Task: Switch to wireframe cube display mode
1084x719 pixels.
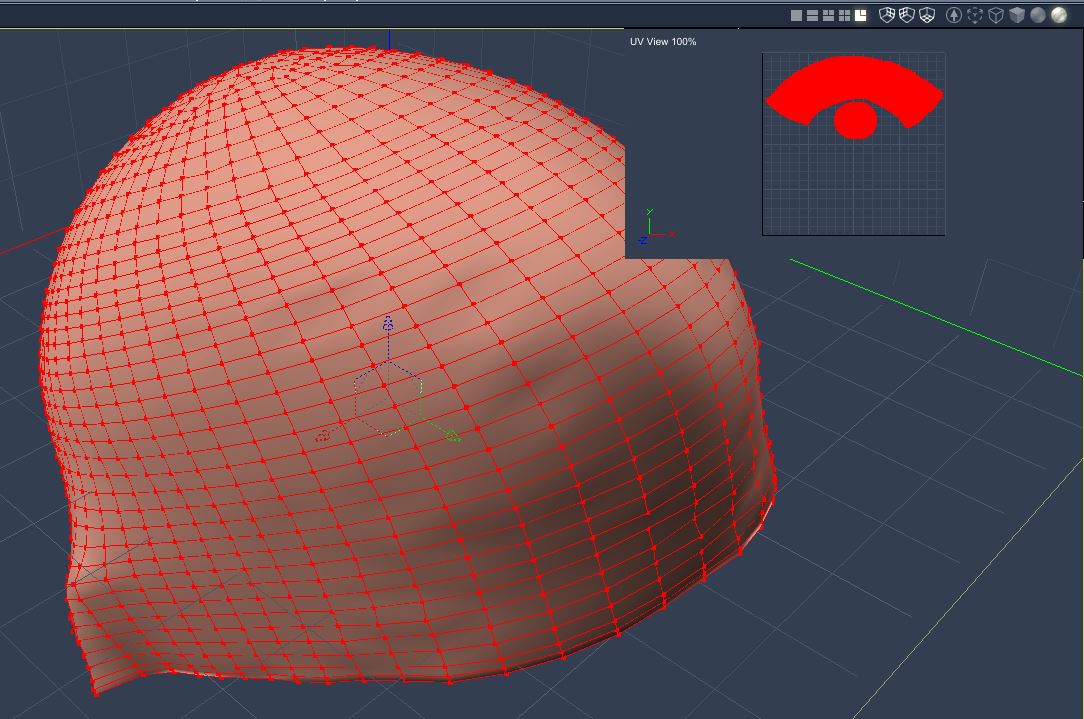Action: 996,15
